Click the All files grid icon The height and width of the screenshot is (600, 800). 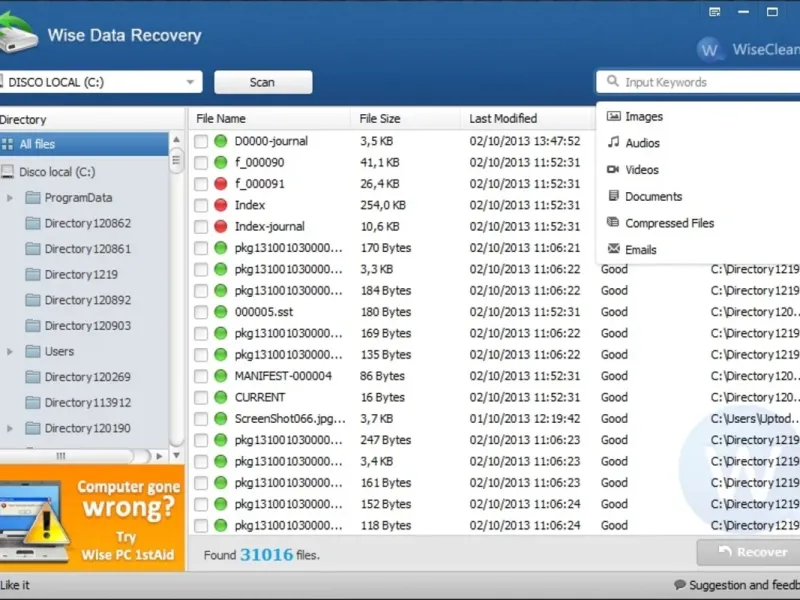point(7,144)
